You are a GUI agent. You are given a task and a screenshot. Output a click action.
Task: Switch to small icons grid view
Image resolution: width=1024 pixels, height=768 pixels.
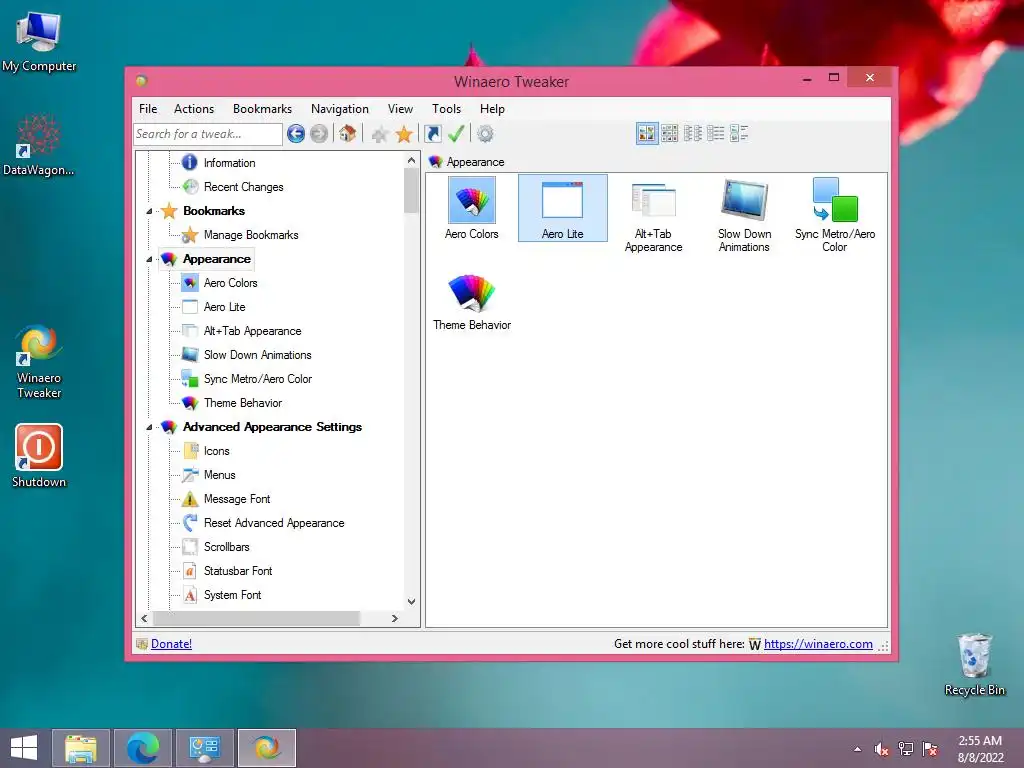click(x=669, y=134)
